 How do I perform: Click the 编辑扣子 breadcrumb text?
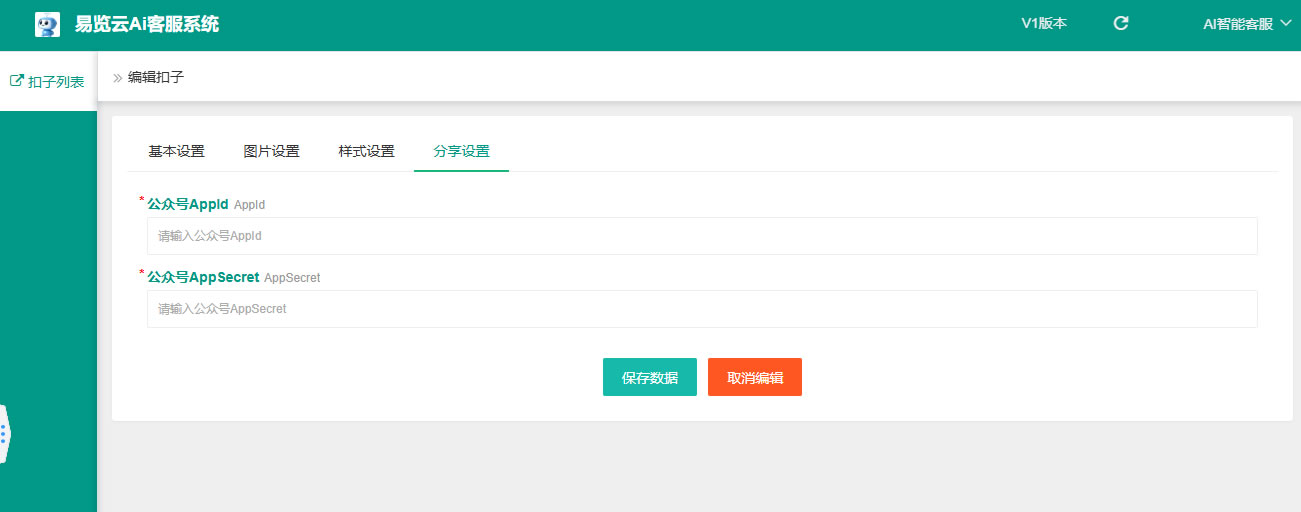[156, 77]
